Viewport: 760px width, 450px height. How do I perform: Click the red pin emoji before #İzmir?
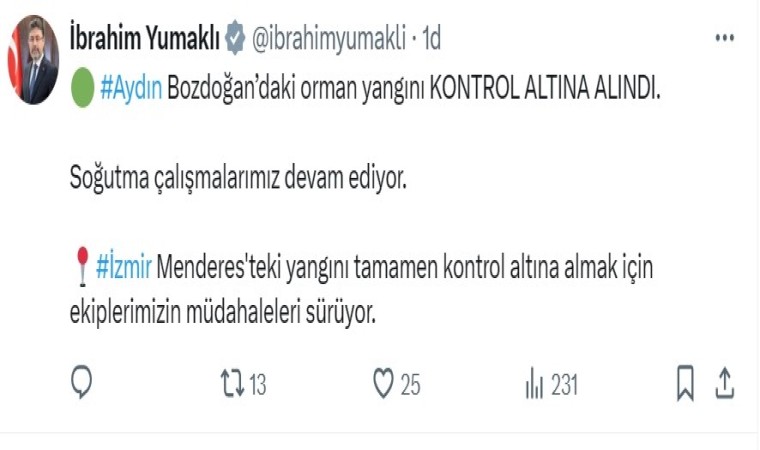point(82,266)
